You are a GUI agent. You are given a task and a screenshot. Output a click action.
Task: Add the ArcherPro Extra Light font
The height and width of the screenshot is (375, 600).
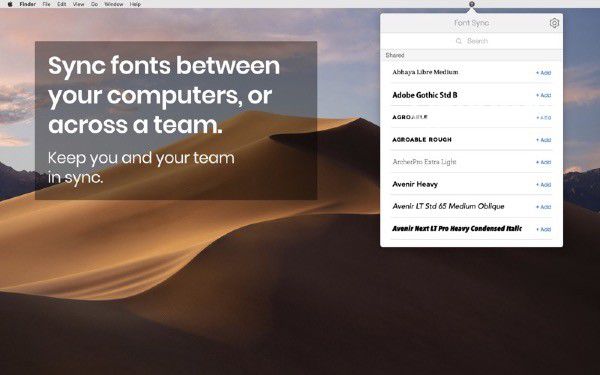click(x=543, y=162)
